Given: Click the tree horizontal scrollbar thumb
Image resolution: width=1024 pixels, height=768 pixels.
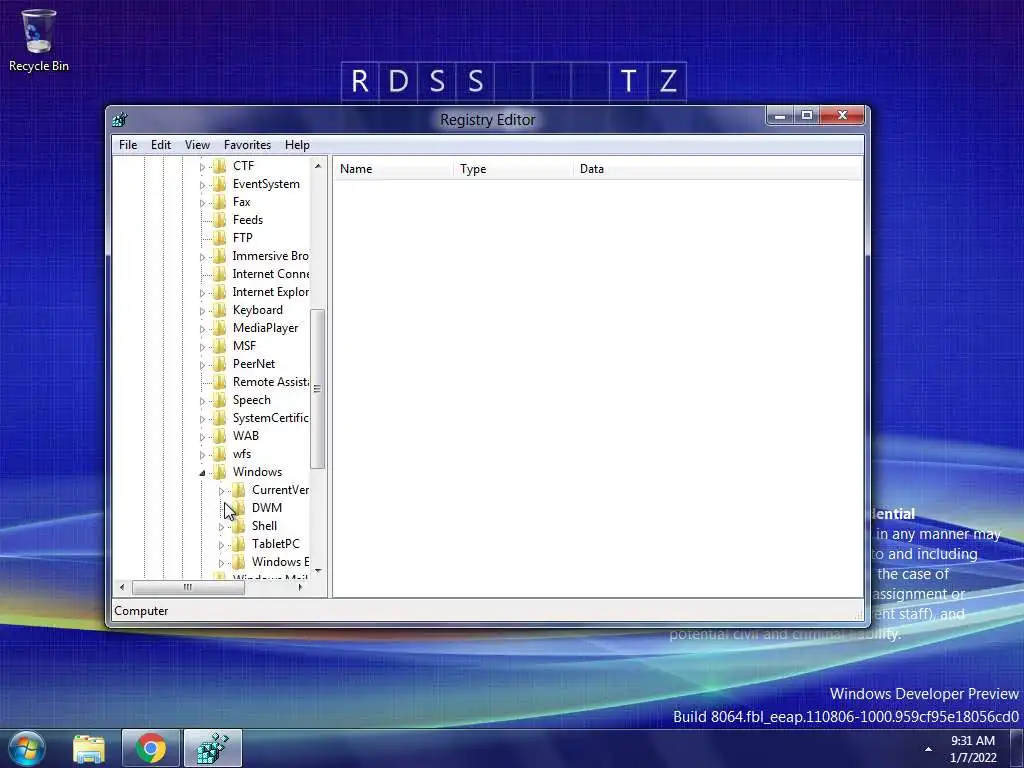Looking at the screenshot, I should click(x=188, y=587).
